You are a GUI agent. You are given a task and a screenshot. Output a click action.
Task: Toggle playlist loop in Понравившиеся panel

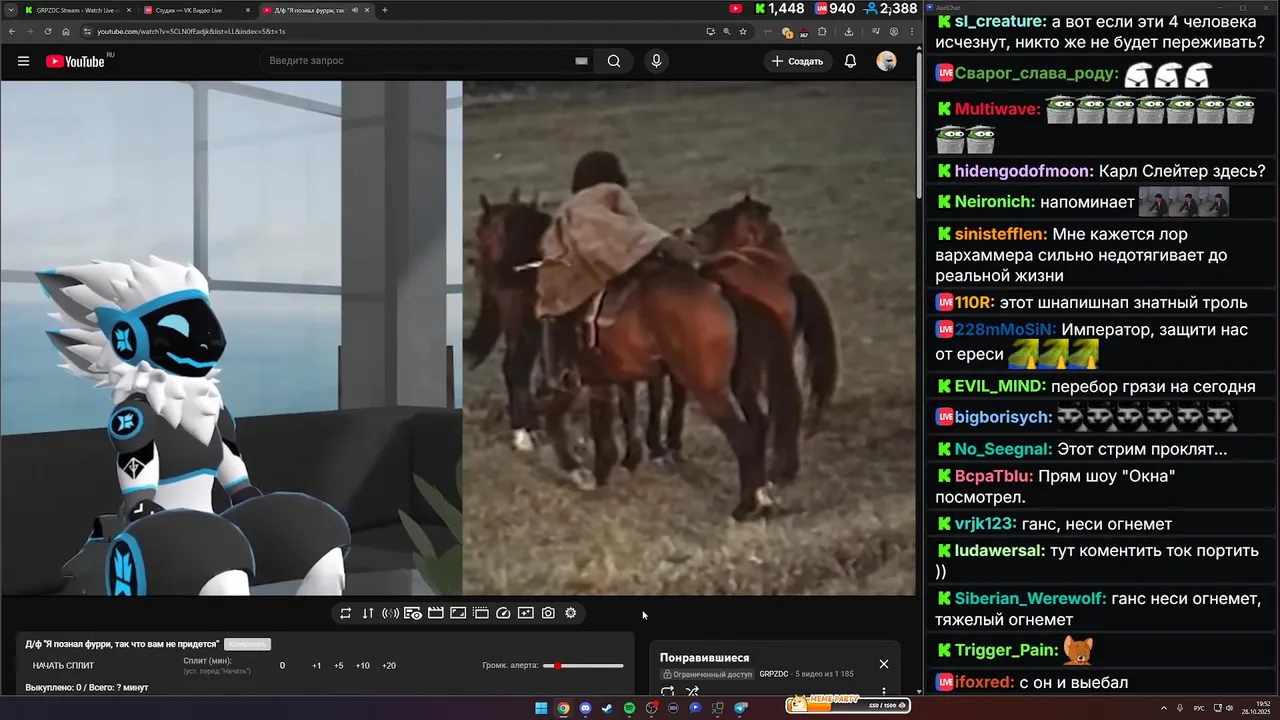pyautogui.click(x=667, y=691)
